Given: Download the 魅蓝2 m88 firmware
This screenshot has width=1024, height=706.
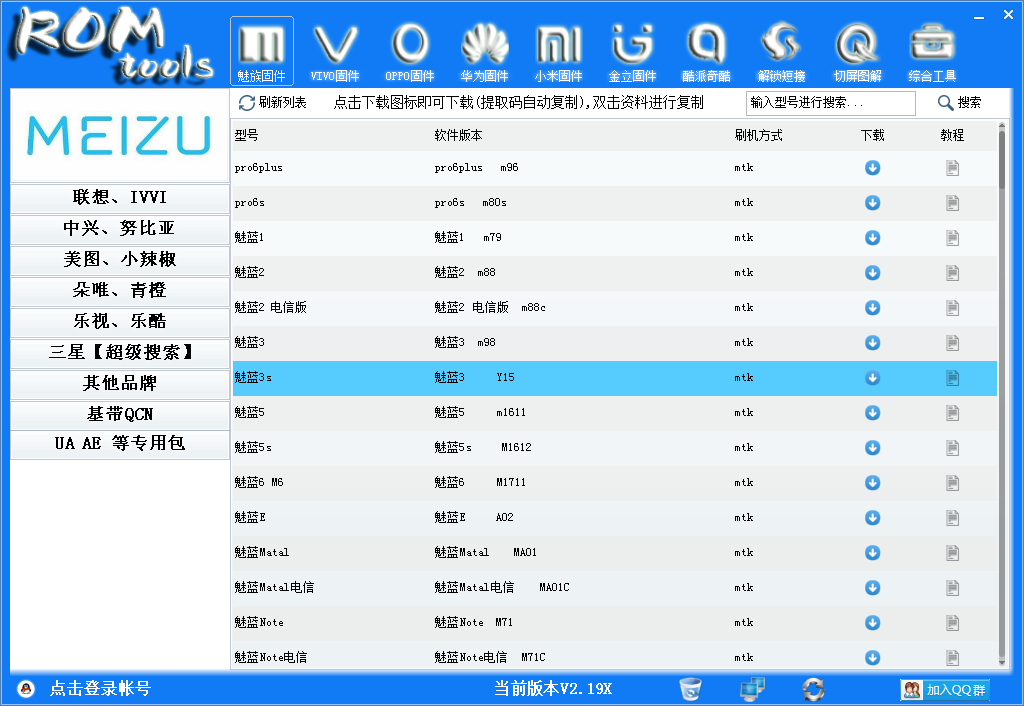Looking at the screenshot, I should pyautogui.click(x=872, y=273).
